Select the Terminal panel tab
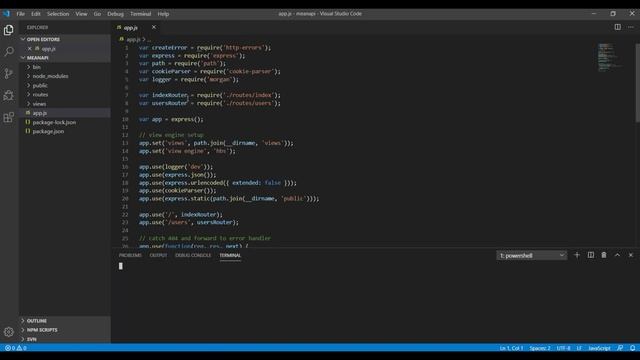This screenshot has width=640, height=360. [230, 256]
